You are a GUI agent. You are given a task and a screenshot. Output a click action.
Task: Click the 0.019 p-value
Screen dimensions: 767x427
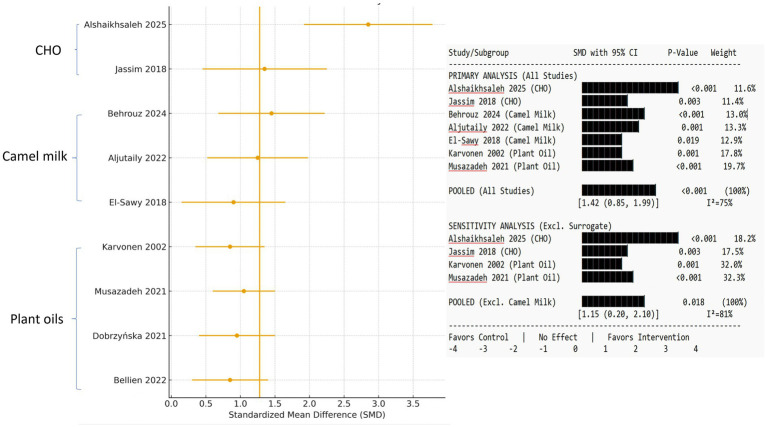click(688, 140)
